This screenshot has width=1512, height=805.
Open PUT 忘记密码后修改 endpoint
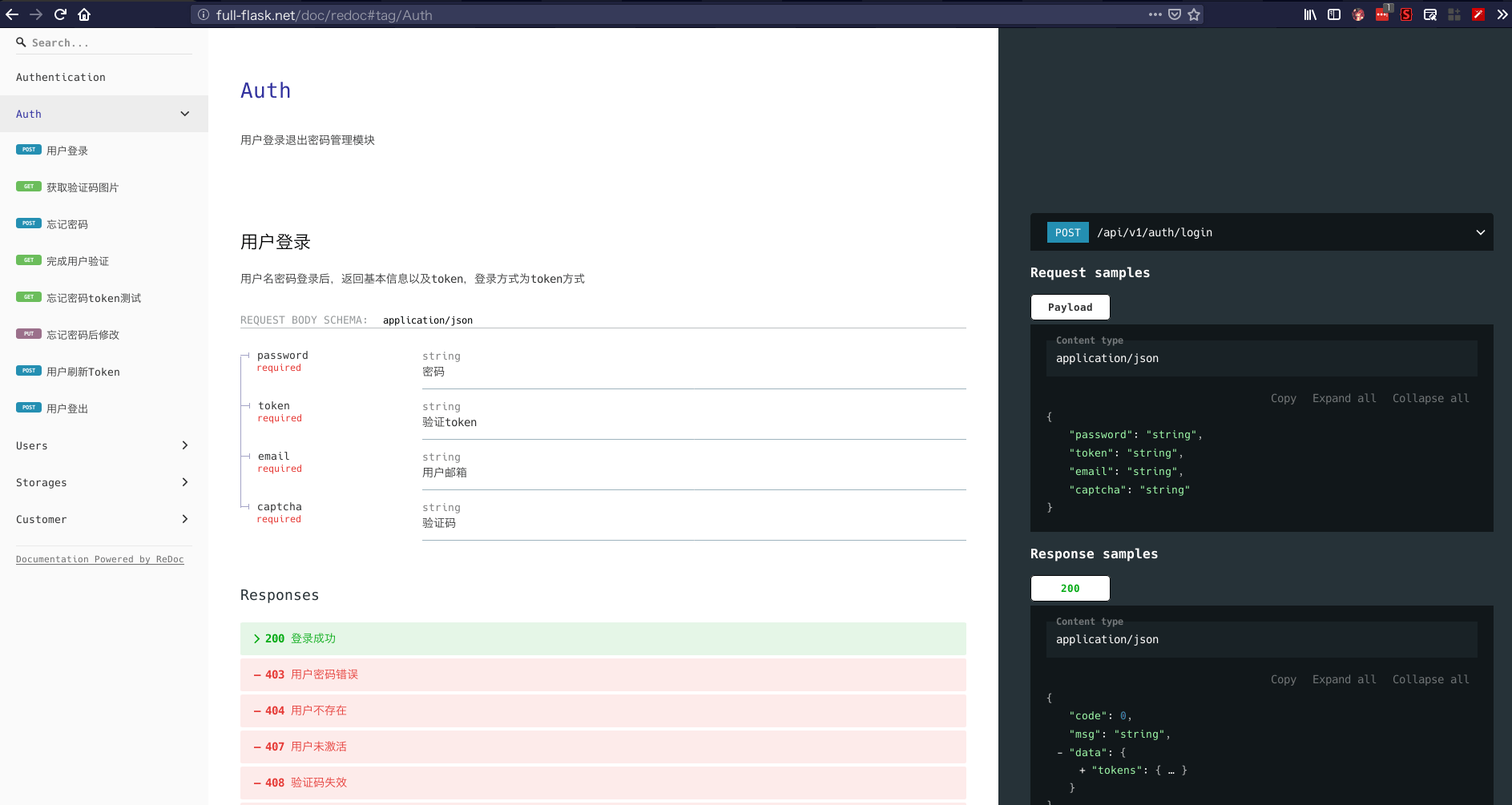(104, 335)
